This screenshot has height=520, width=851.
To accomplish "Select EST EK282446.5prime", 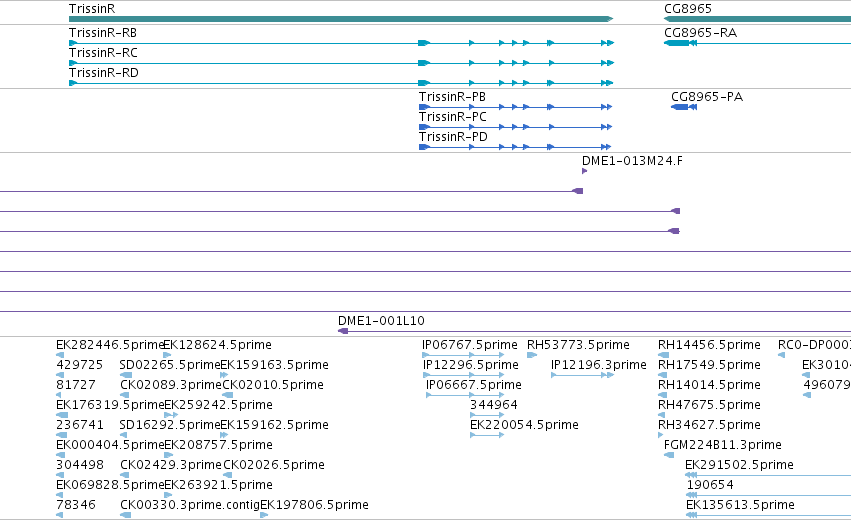I will coord(110,345).
